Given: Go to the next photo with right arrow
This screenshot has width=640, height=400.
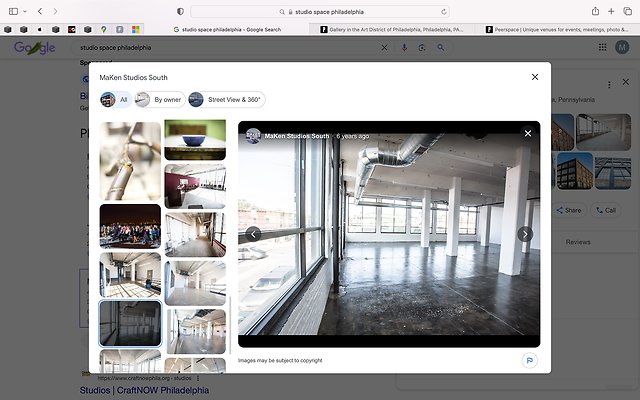Looking at the screenshot, I should point(525,234).
